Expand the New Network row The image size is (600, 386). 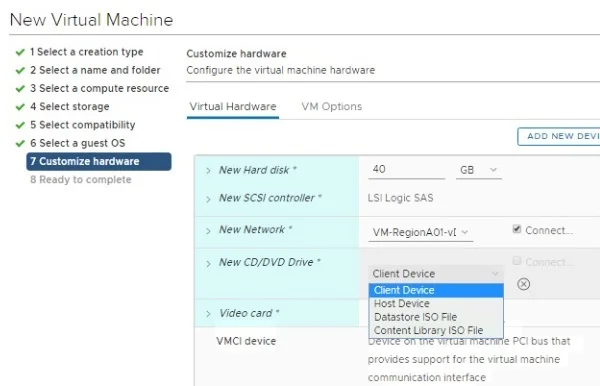(x=208, y=231)
